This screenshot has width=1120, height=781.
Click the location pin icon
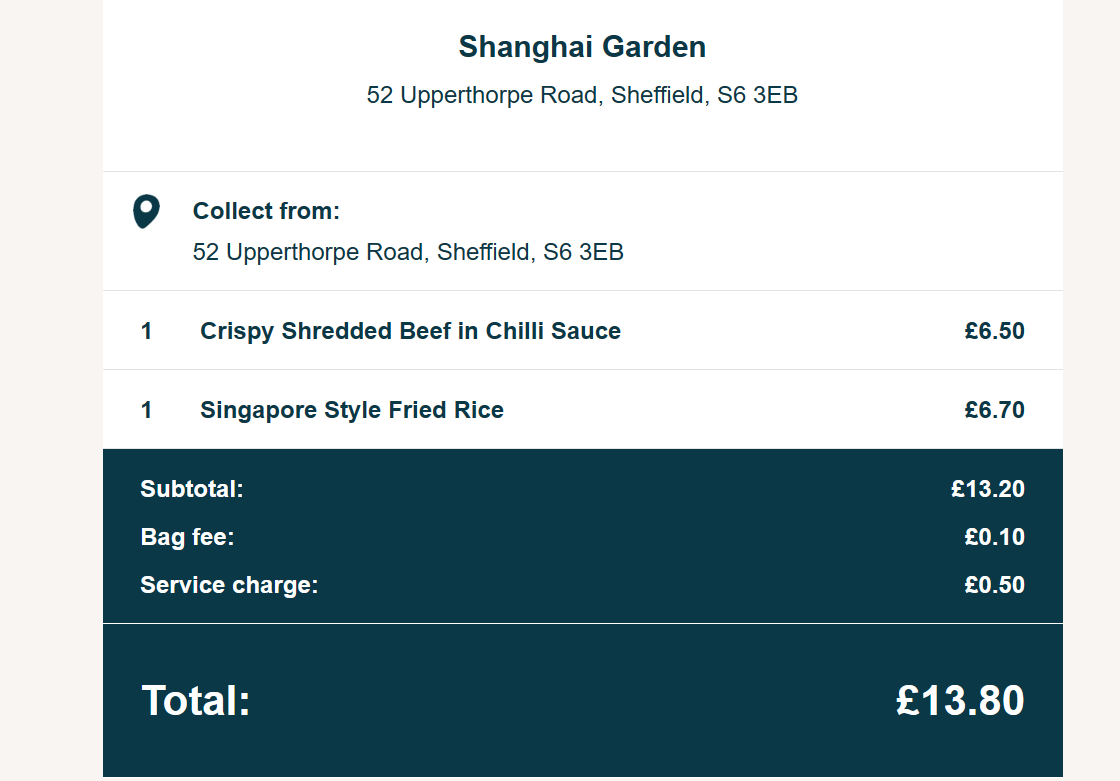tap(146, 212)
